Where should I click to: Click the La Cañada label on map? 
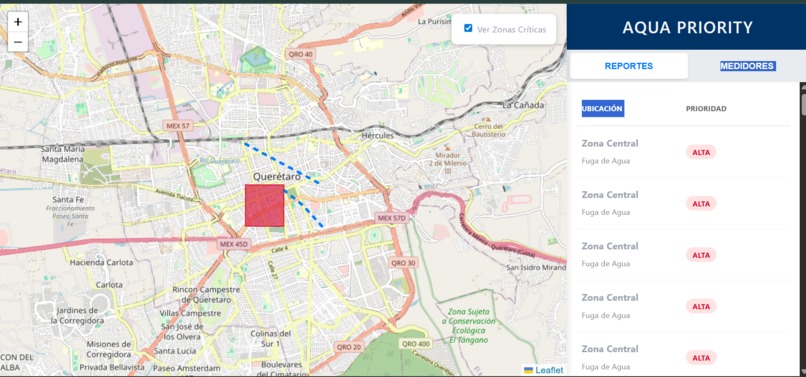click(523, 105)
